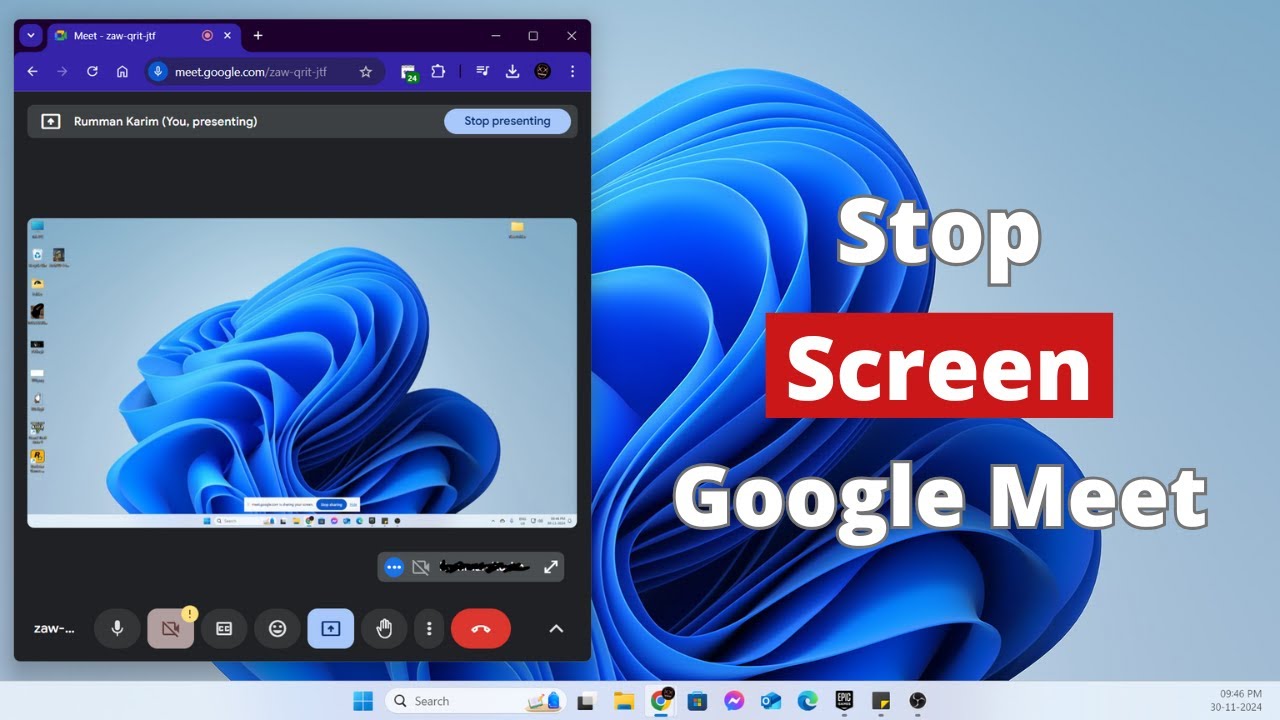Image resolution: width=1280 pixels, height=720 pixels.
Task: Click the camera-off icon on the self tile
Action: (x=421, y=567)
